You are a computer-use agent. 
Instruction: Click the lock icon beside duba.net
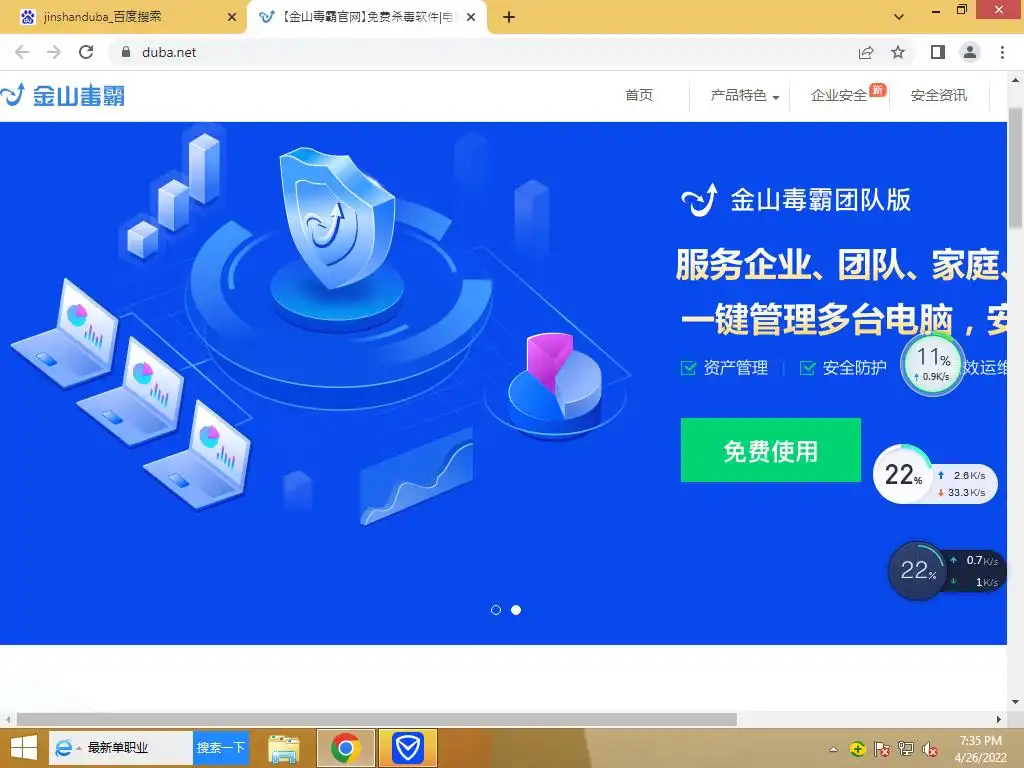pos(126,52)
